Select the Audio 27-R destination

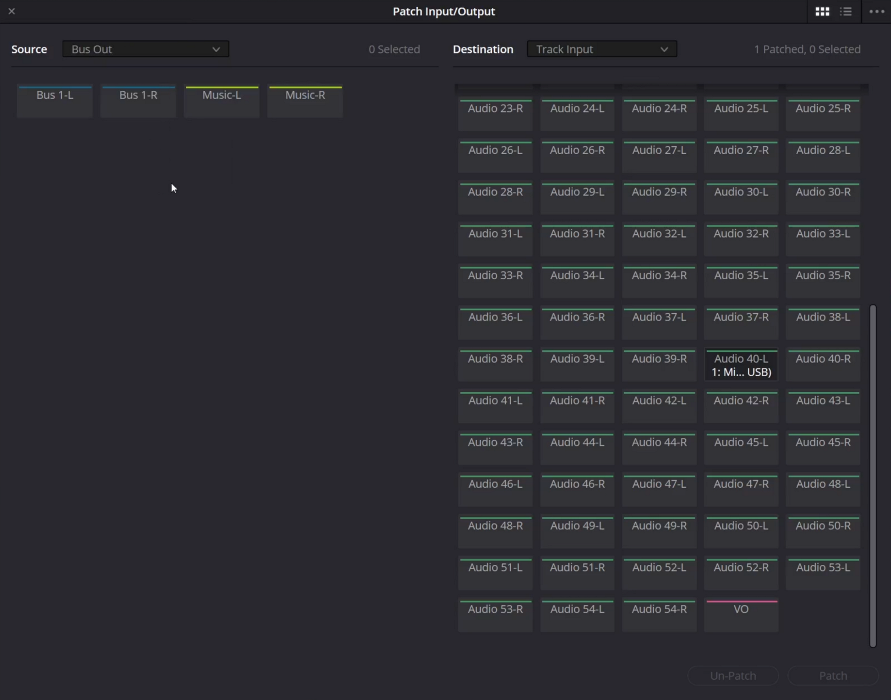coord(741,156)
